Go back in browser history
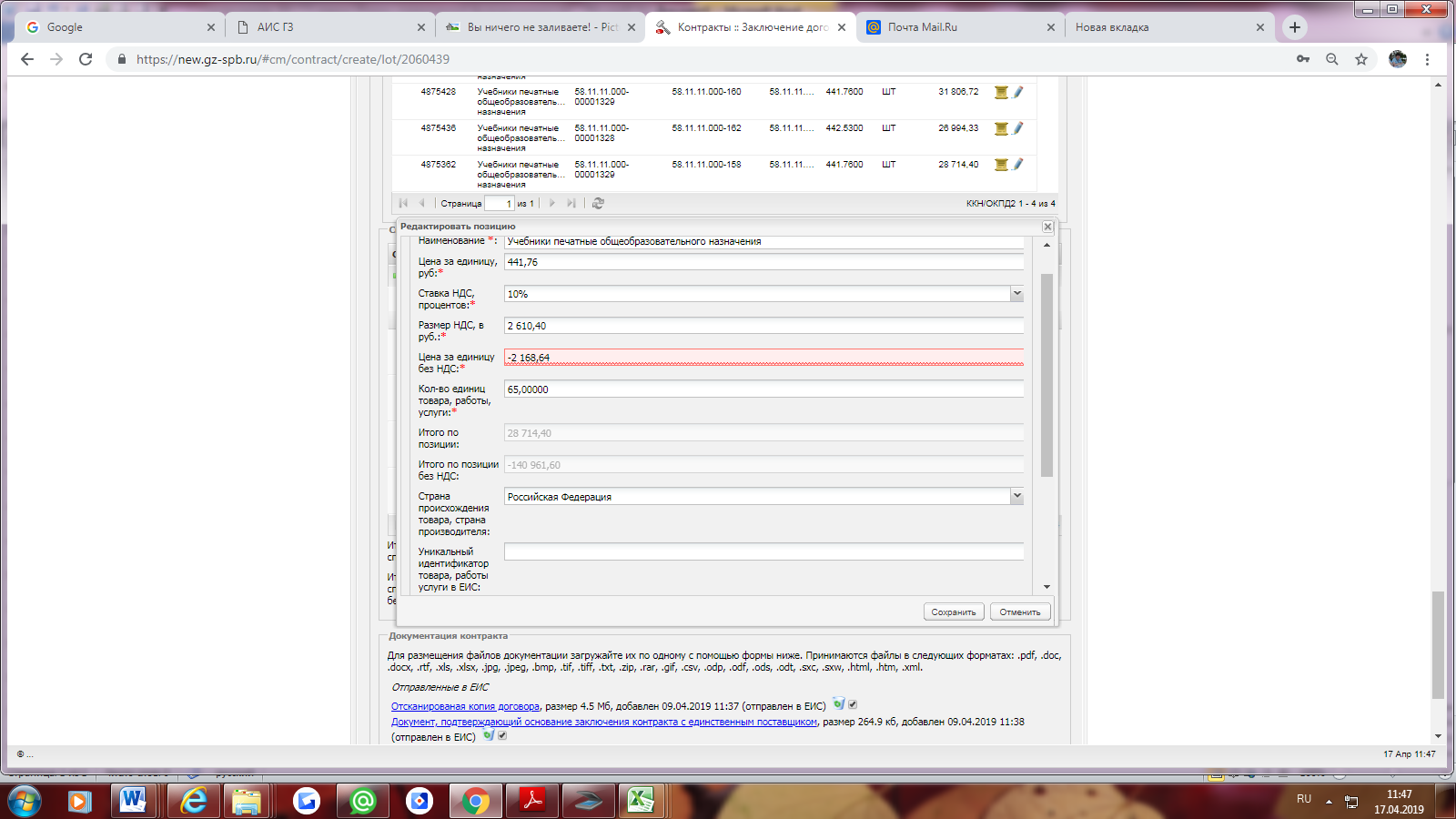Image resolution: width=1456 pixels, height=819 pixels. 27,59
